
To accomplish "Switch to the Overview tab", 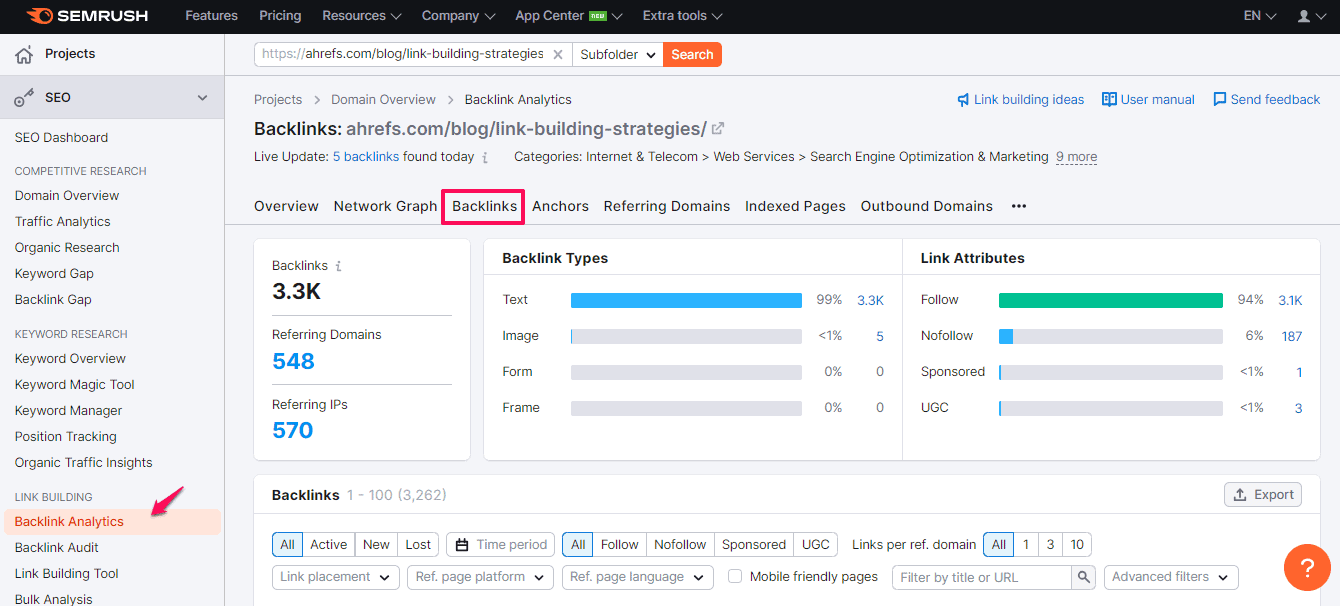I will click(x=286, y=206).
